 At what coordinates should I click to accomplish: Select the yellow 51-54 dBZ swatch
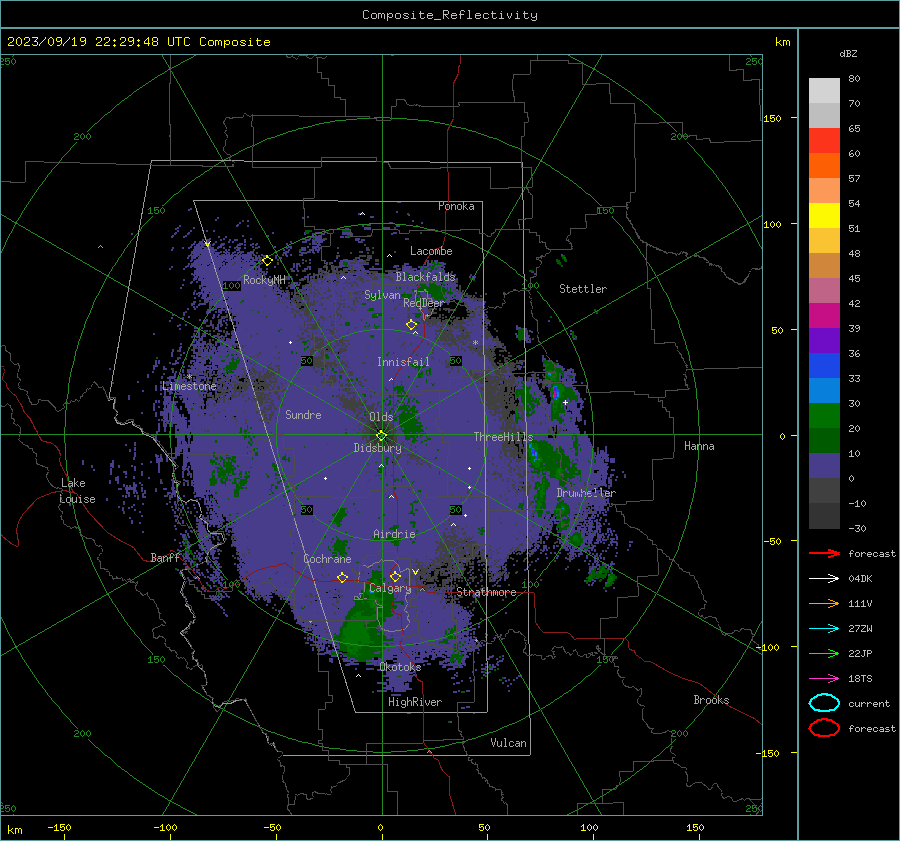[x=824, y=215]
